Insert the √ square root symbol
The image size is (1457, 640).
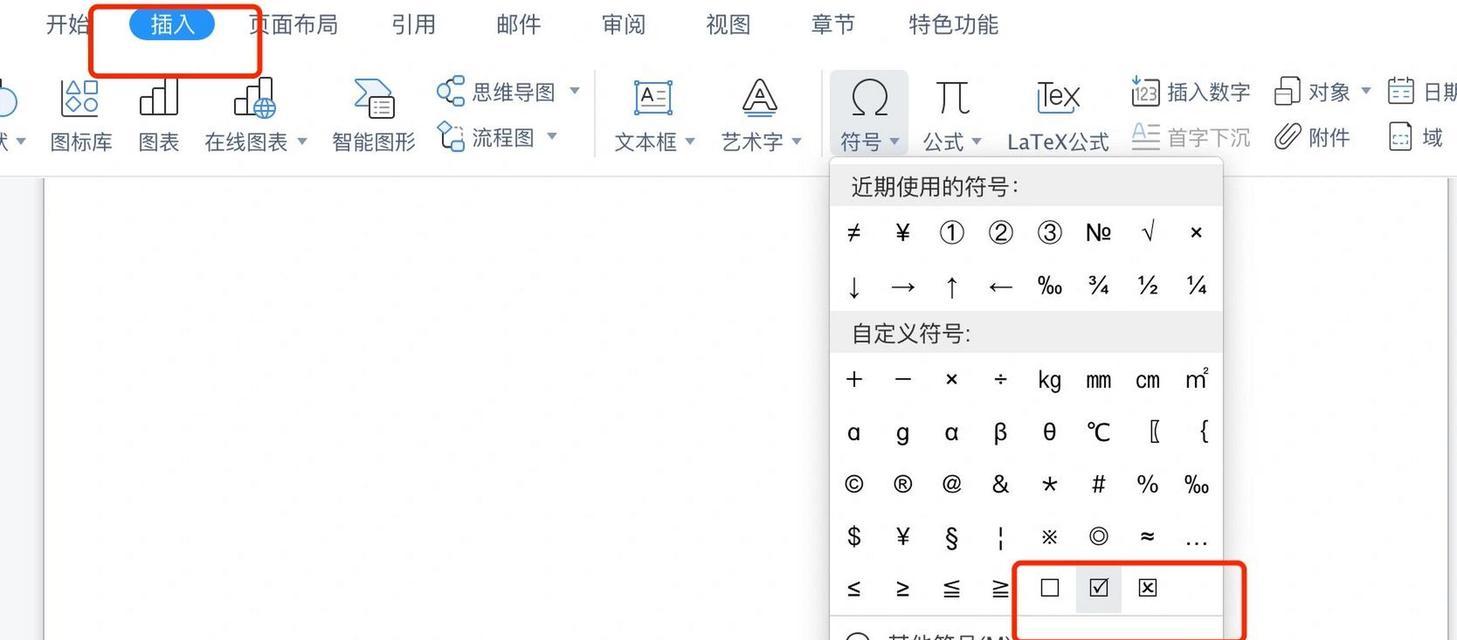click(x=1147, y=233)
